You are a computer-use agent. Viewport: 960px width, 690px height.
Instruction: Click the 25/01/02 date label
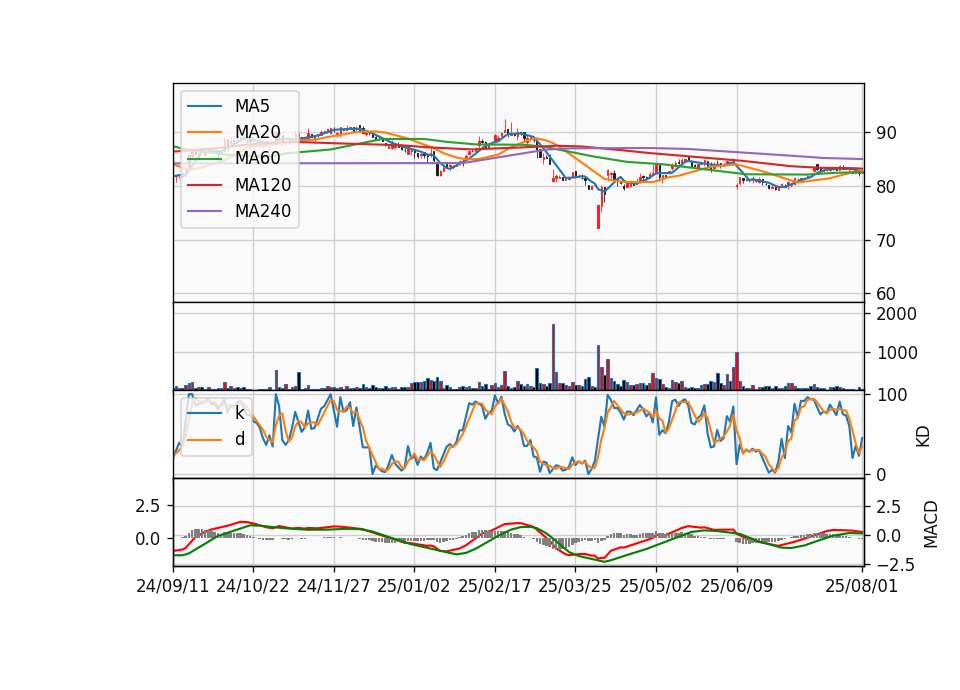tap(414, 586)
